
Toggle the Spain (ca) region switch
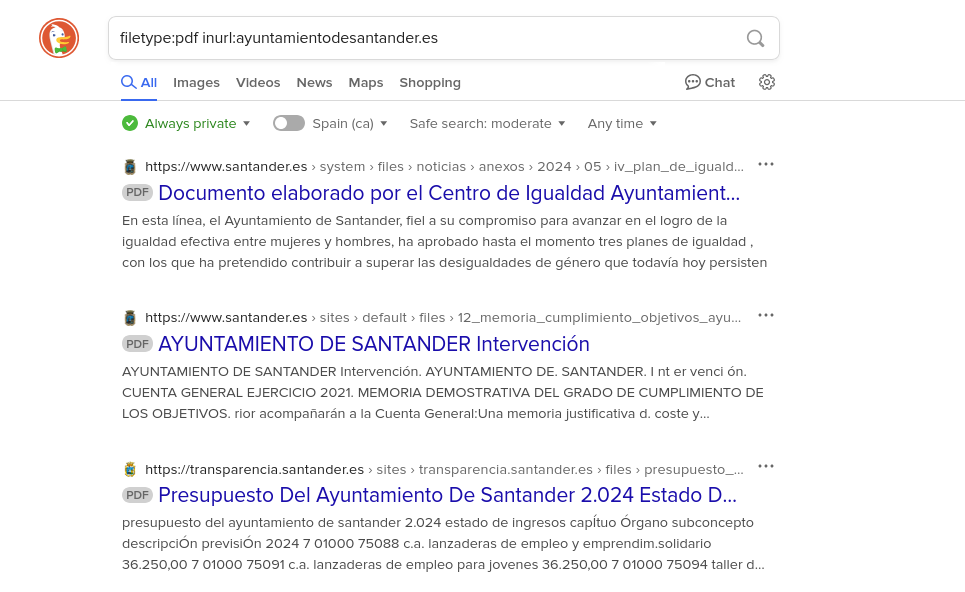pos(289,123)
